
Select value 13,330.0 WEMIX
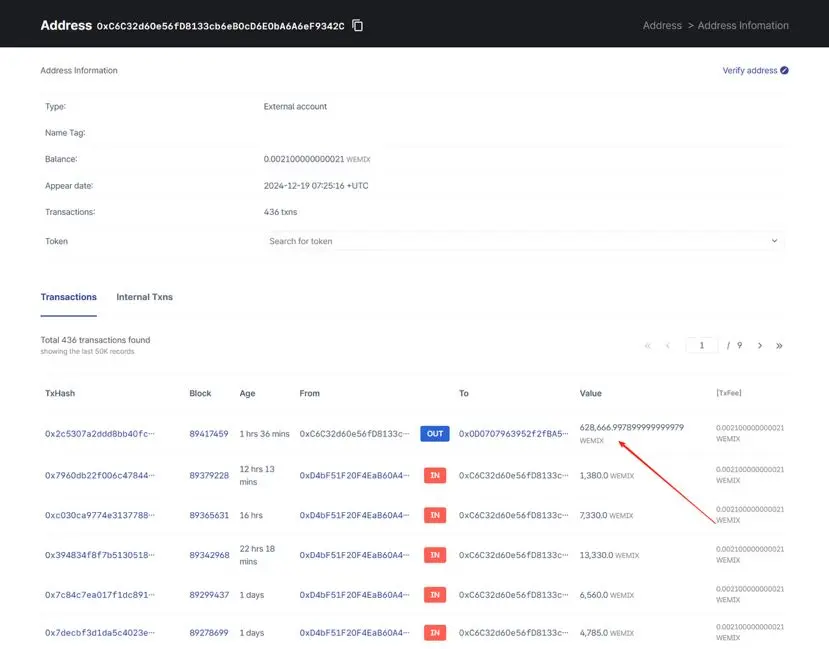pyautogui.click(x=609, y=555)
